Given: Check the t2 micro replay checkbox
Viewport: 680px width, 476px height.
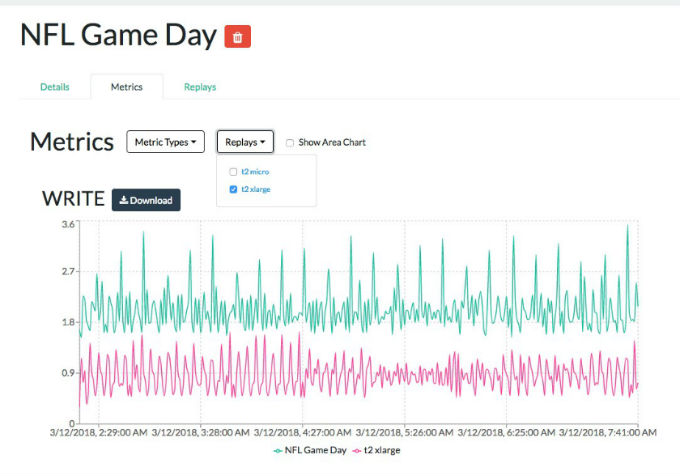Looking at the screenshot, I should [233, 172].
